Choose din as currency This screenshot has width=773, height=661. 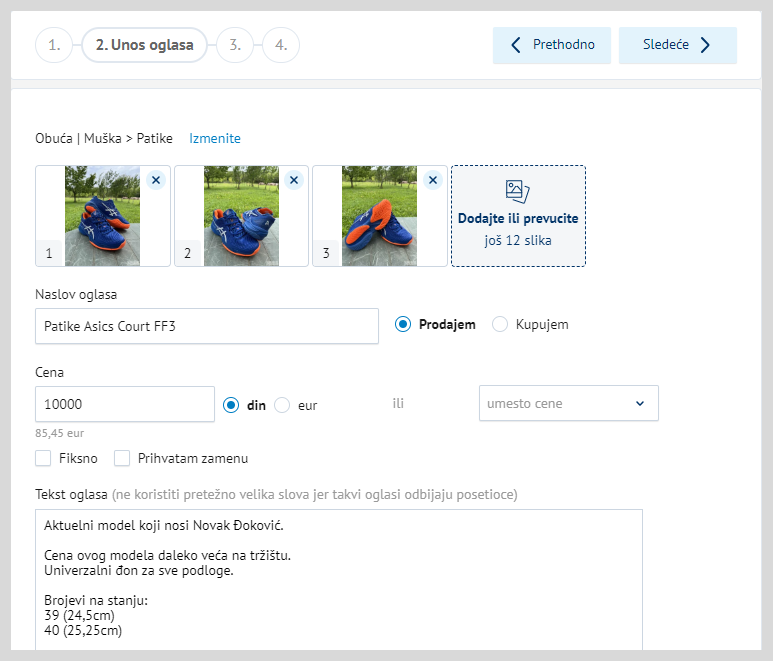[231, 405]
